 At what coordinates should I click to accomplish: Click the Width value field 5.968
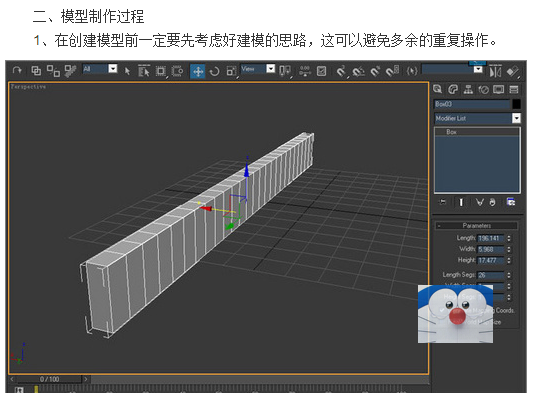point(491,249)
